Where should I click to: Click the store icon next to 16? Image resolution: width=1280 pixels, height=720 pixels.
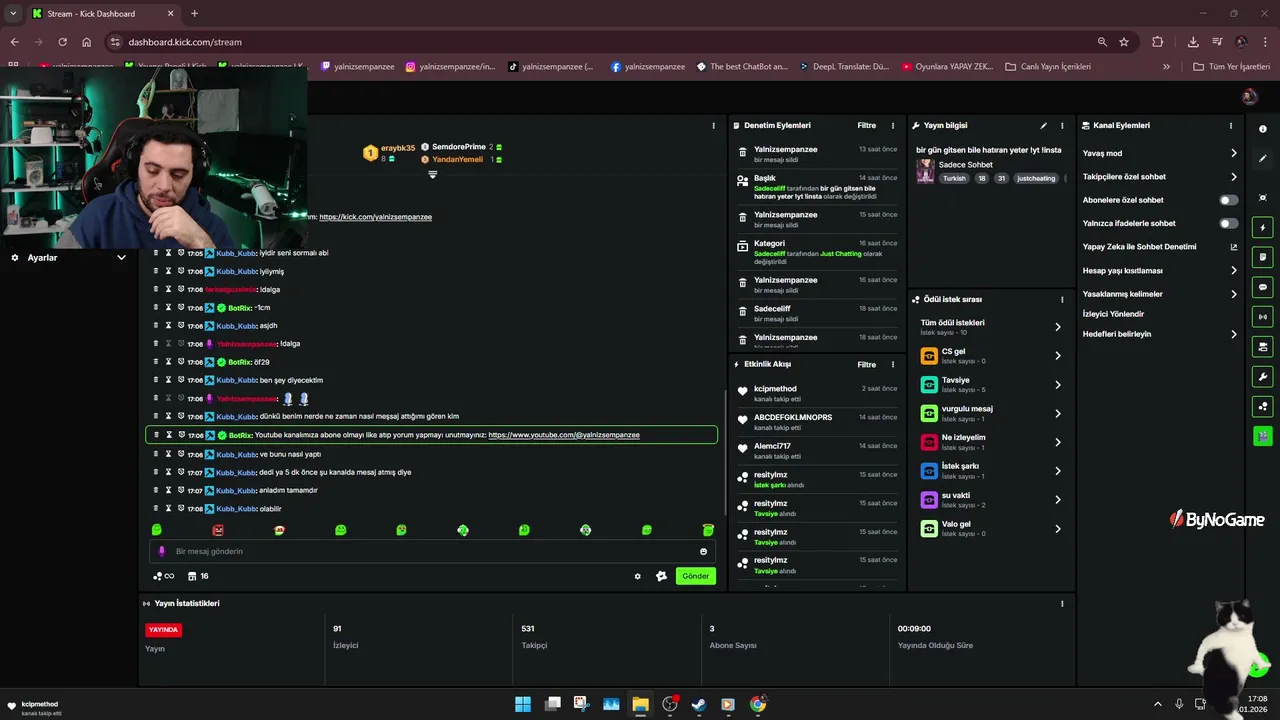192,576
